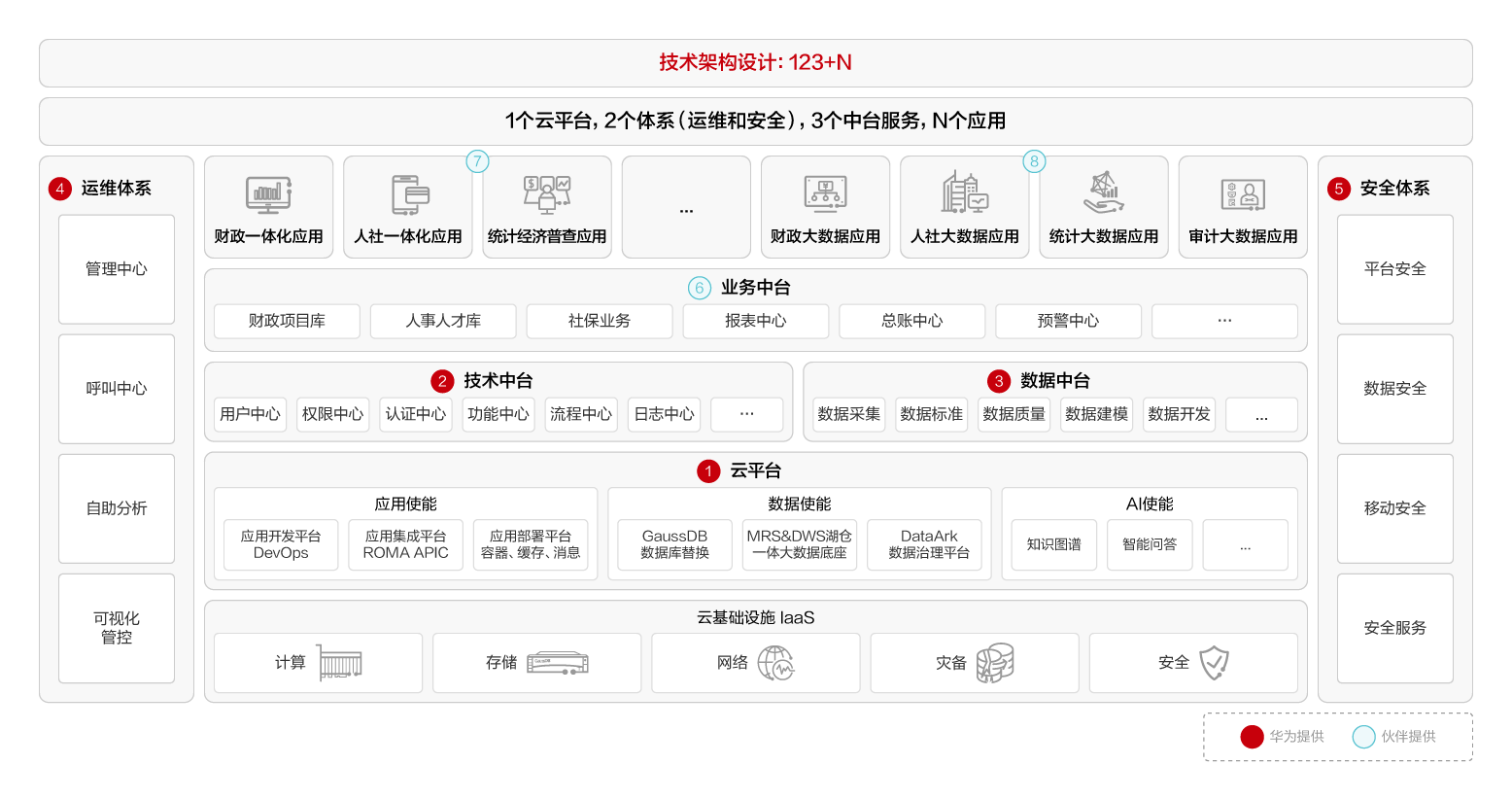The width and height of the screenshot is (1512, 800).
Task: Click the 数据质量 cell
Action: click(1014, 414)
